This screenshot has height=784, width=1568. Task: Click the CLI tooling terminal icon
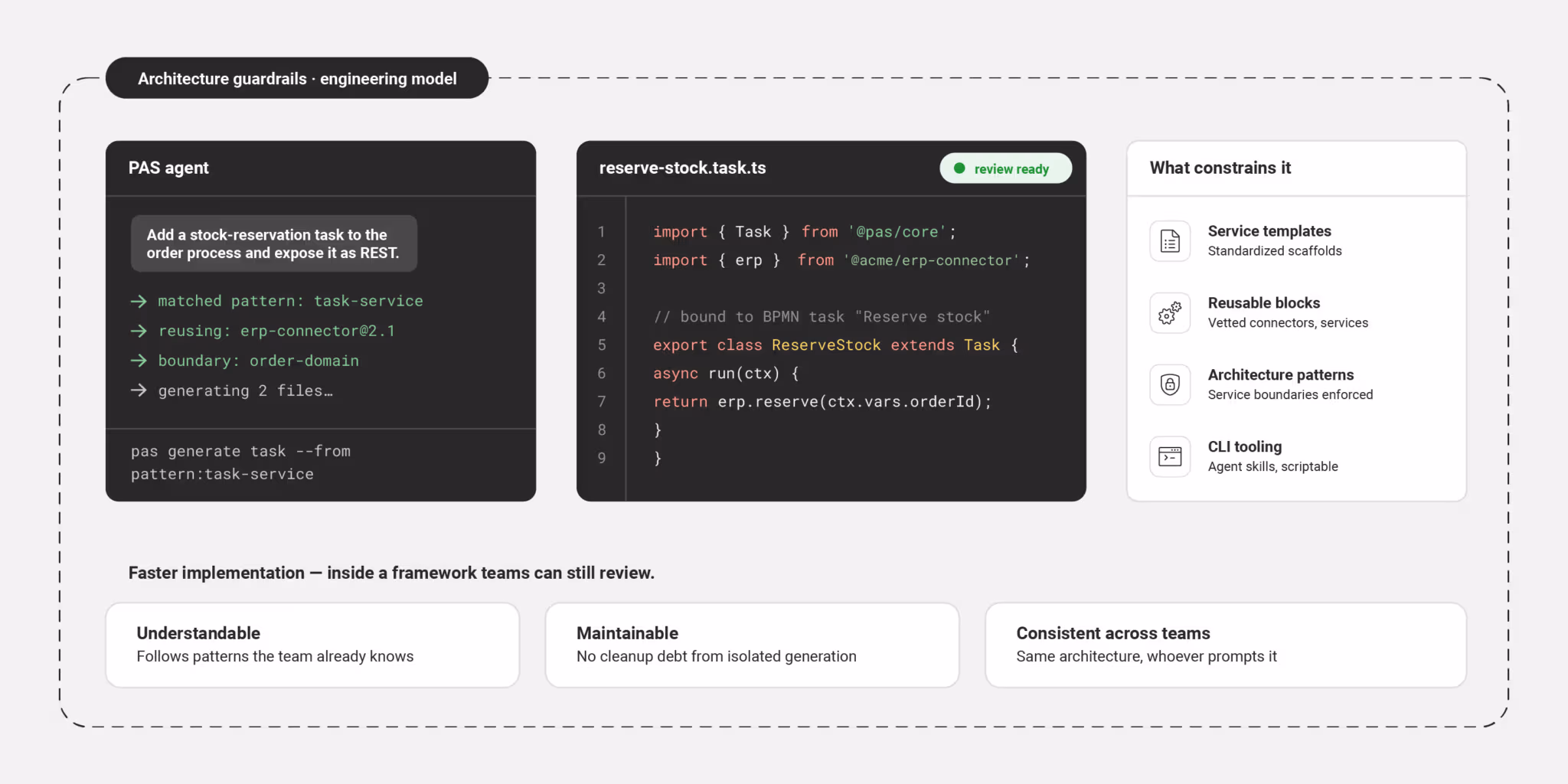click(1170, 456)
